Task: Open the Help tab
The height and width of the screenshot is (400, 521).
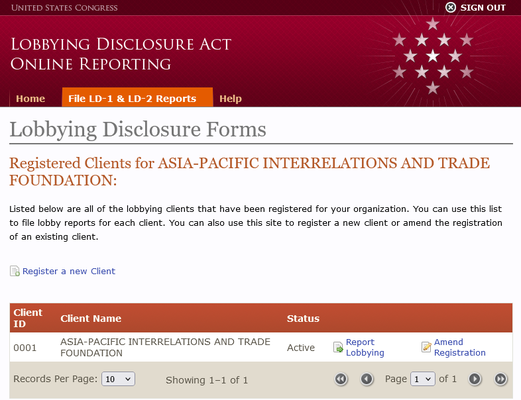Action: 230,99
